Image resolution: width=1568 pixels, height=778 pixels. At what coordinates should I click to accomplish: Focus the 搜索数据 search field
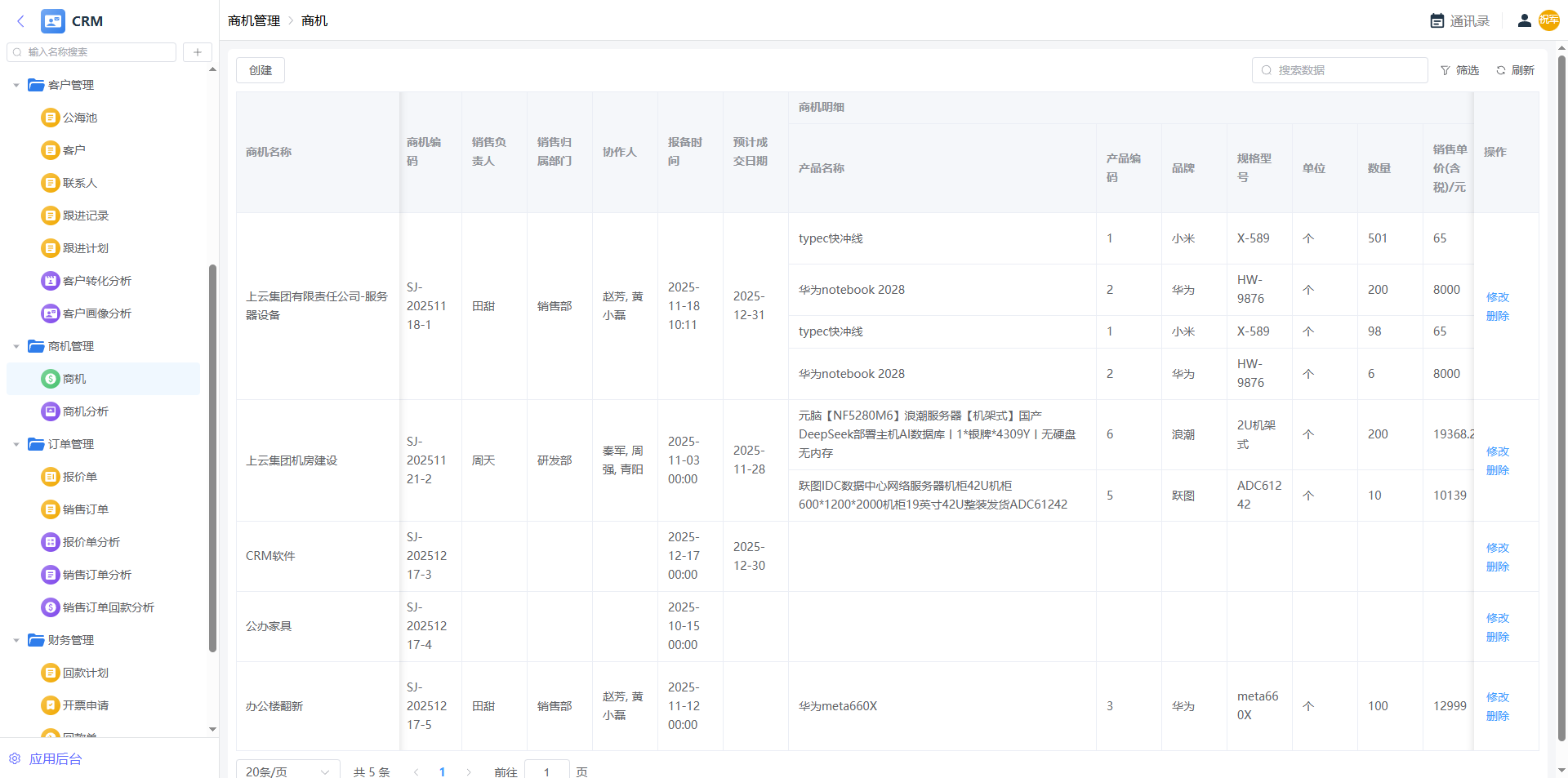point(1347,70)
